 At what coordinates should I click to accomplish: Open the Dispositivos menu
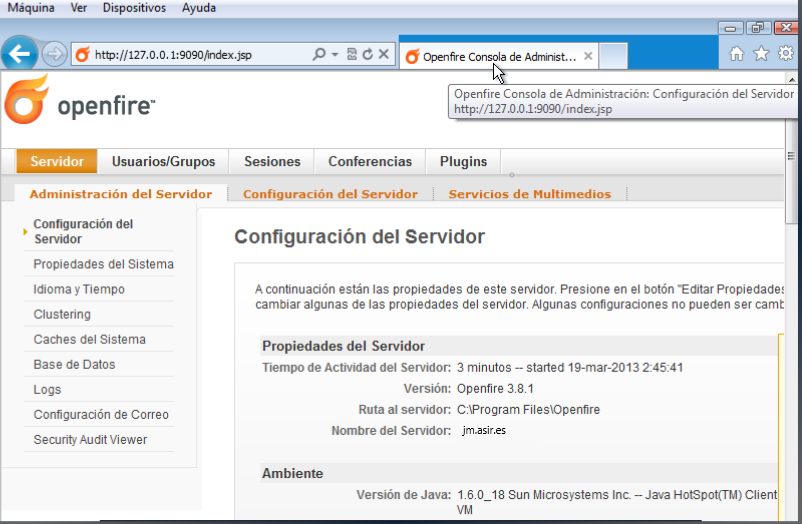coord(134,8)
